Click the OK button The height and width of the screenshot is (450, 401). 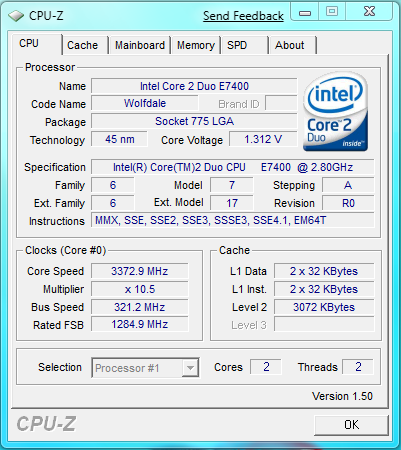click(351, 425)
